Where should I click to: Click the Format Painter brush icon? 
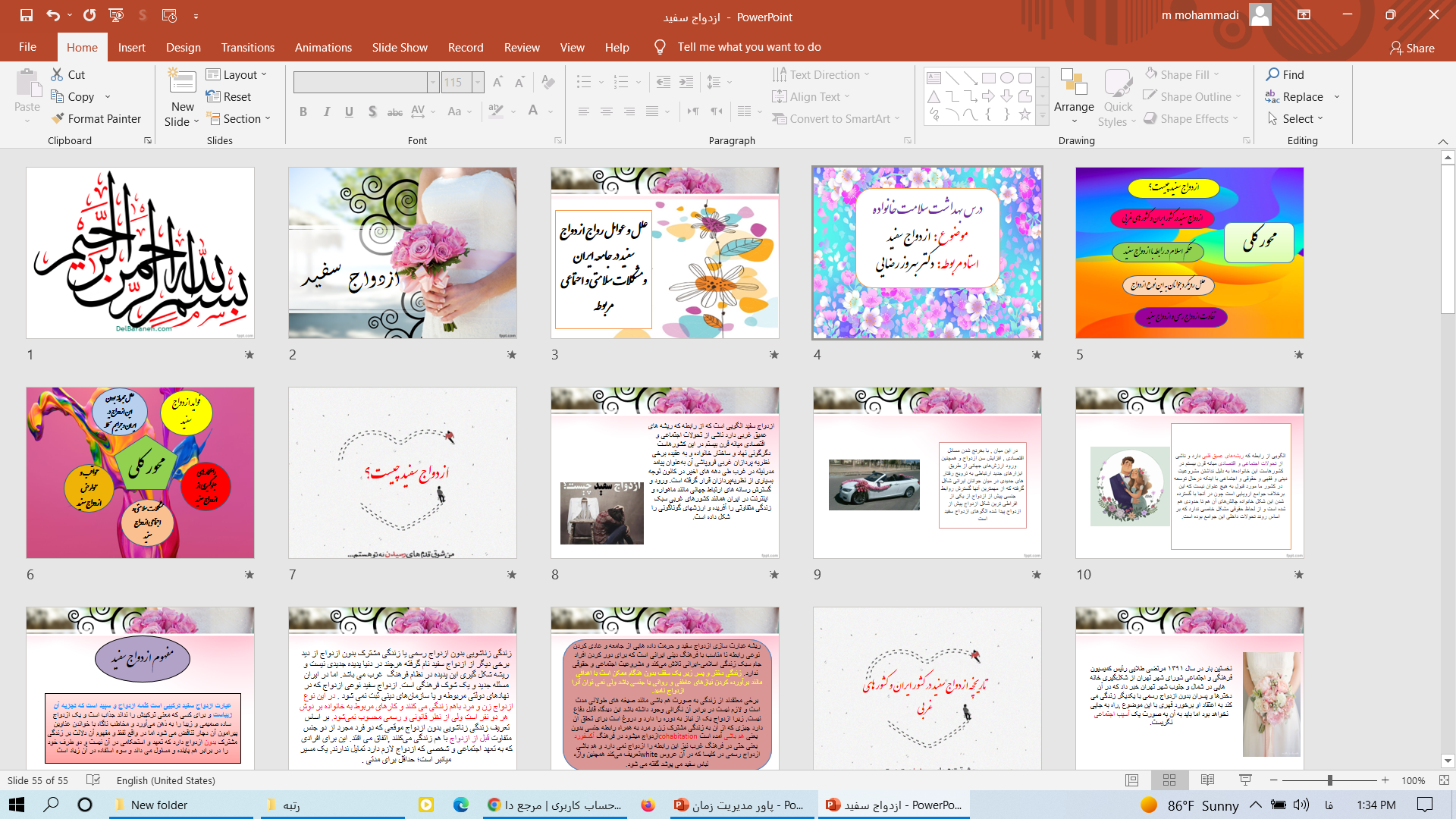pos(58,119)
